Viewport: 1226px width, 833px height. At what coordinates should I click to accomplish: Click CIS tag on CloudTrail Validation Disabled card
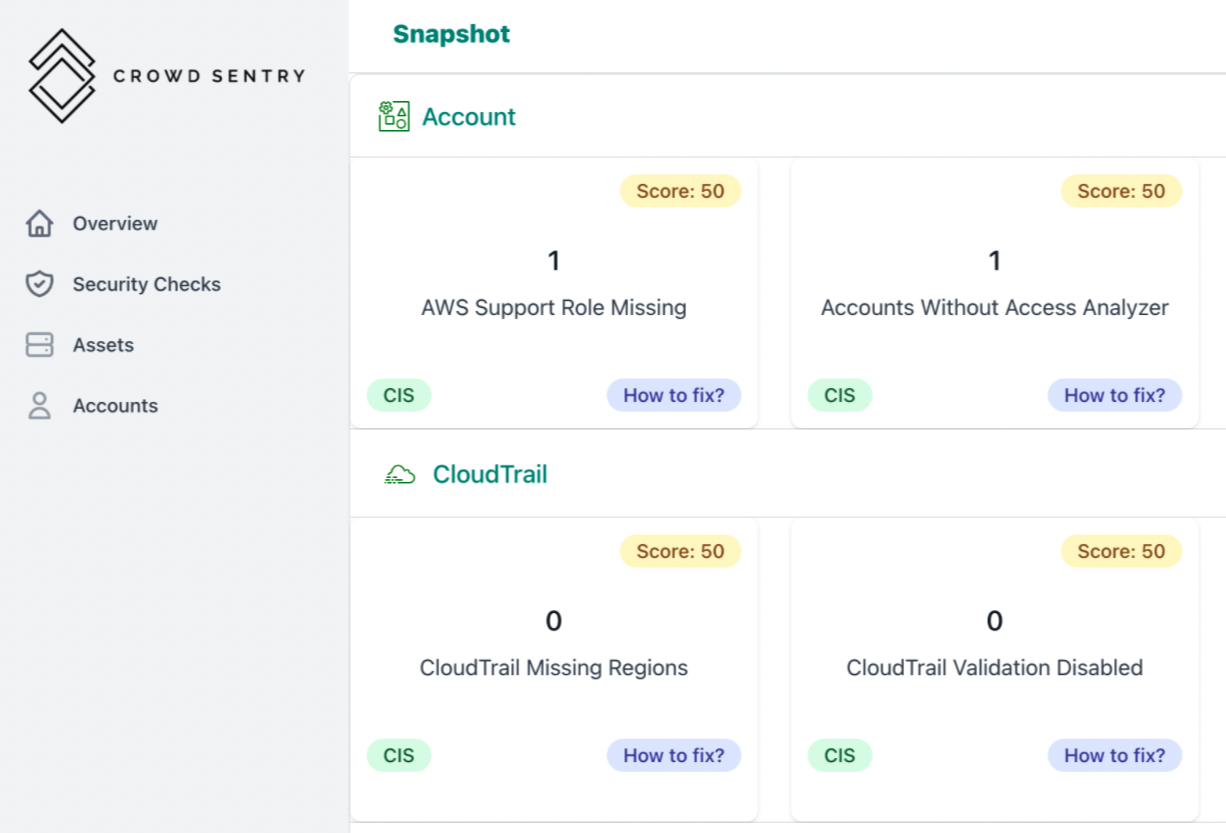tap(839, 755)
